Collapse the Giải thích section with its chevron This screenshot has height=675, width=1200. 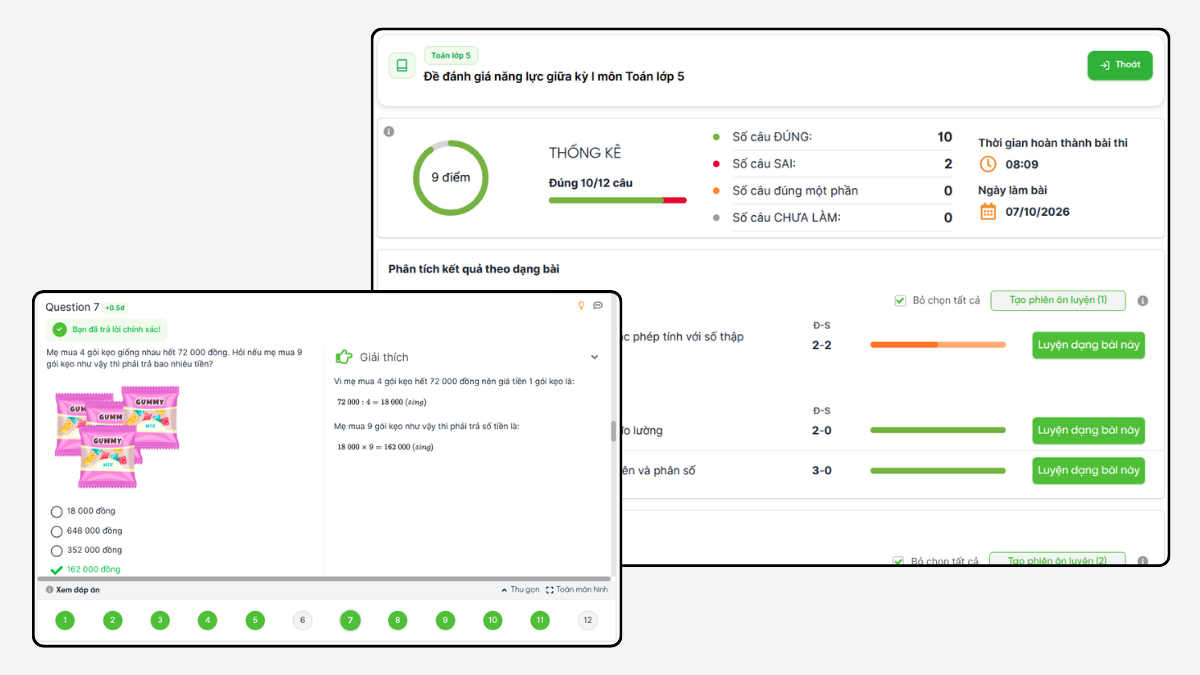point(594,357)
